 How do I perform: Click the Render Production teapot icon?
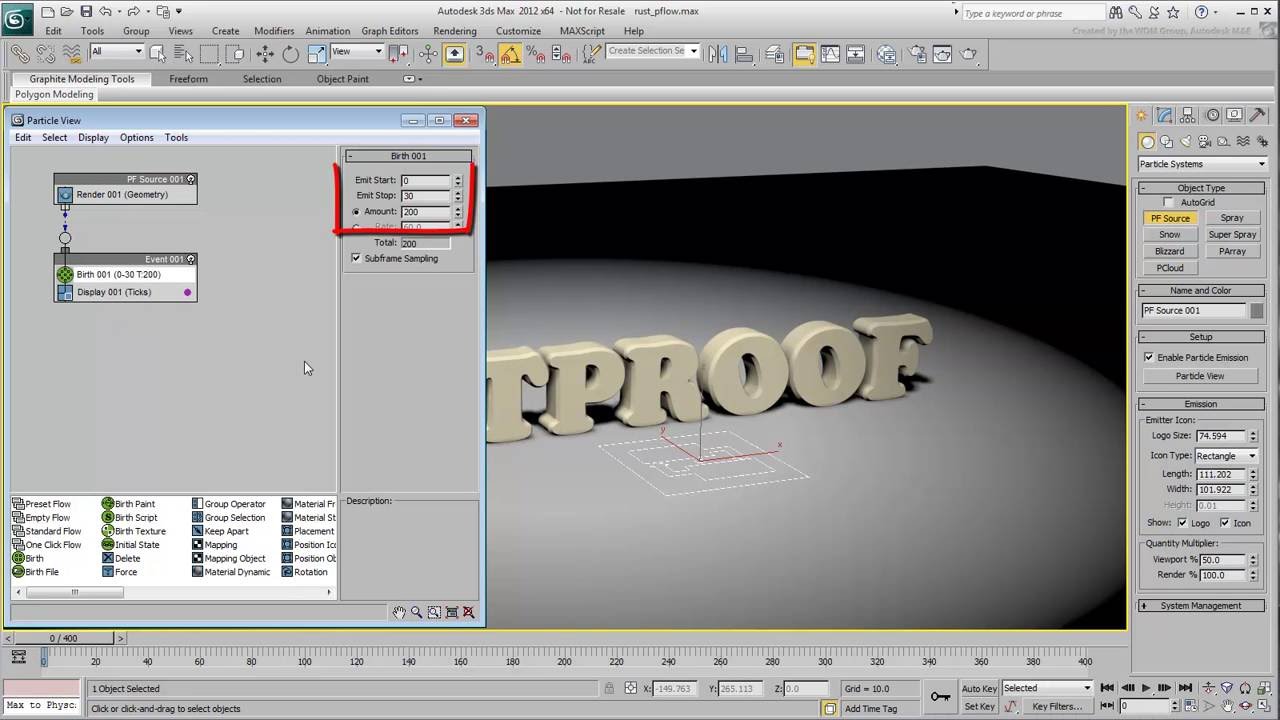(x=968, y=54)
